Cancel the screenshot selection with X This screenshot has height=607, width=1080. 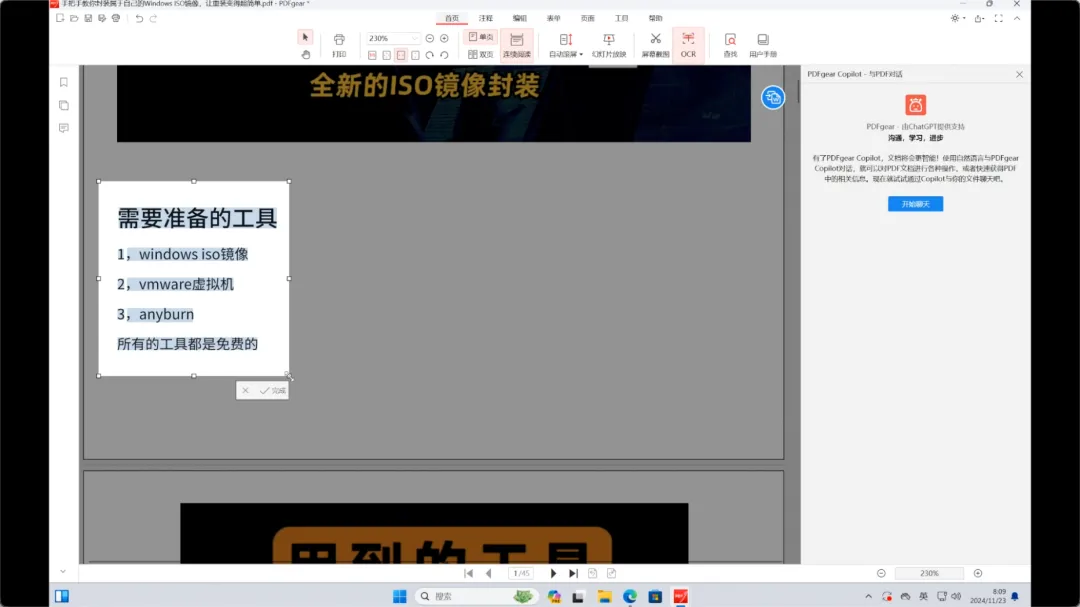(245, 391)
